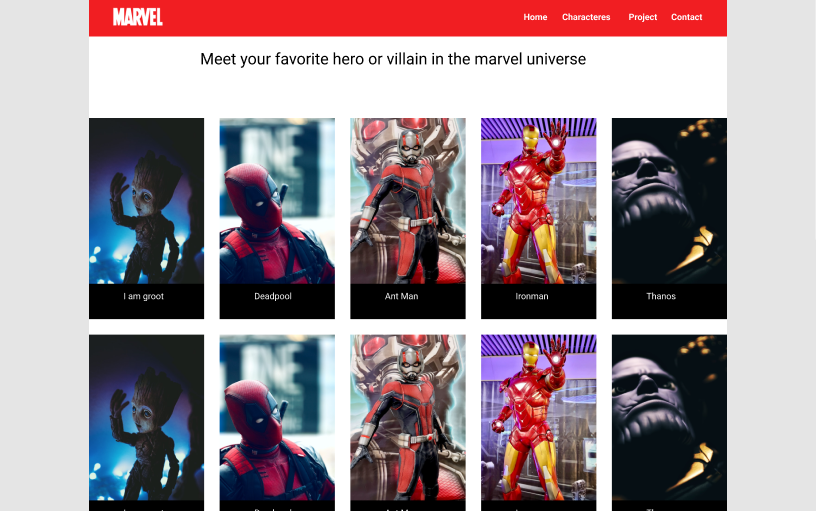Click the 'Ironman' caption label

(532, 296)
